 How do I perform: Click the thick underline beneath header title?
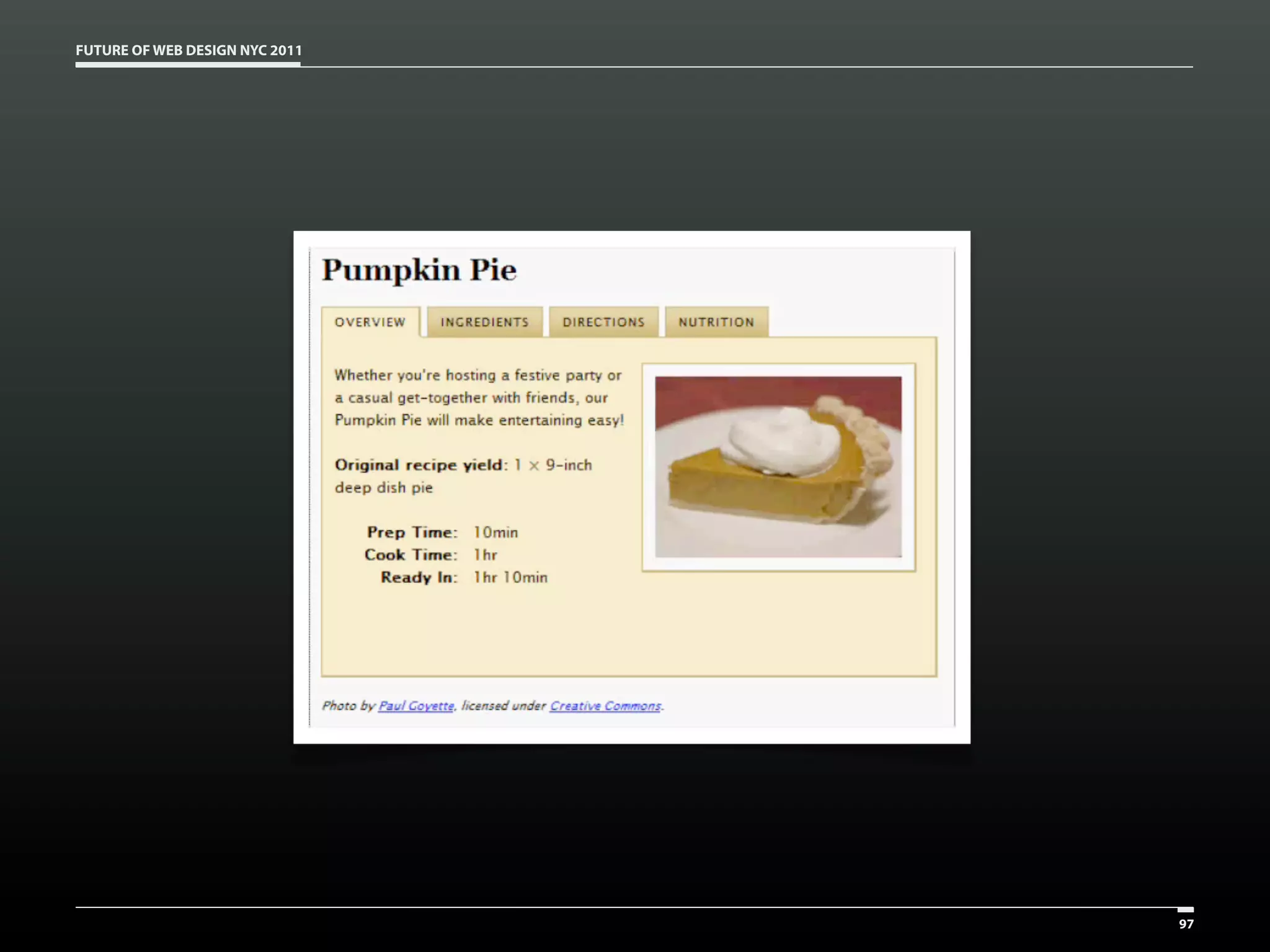(188, 64)
